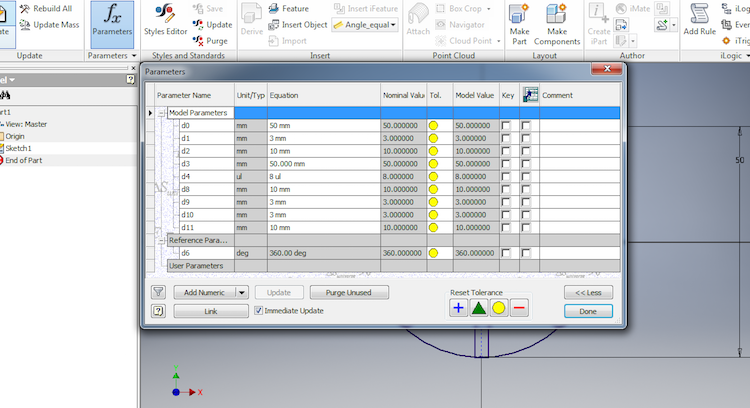Uncheck the Immediate Update checkbox
750x408 pixels.
coord(258,310)
